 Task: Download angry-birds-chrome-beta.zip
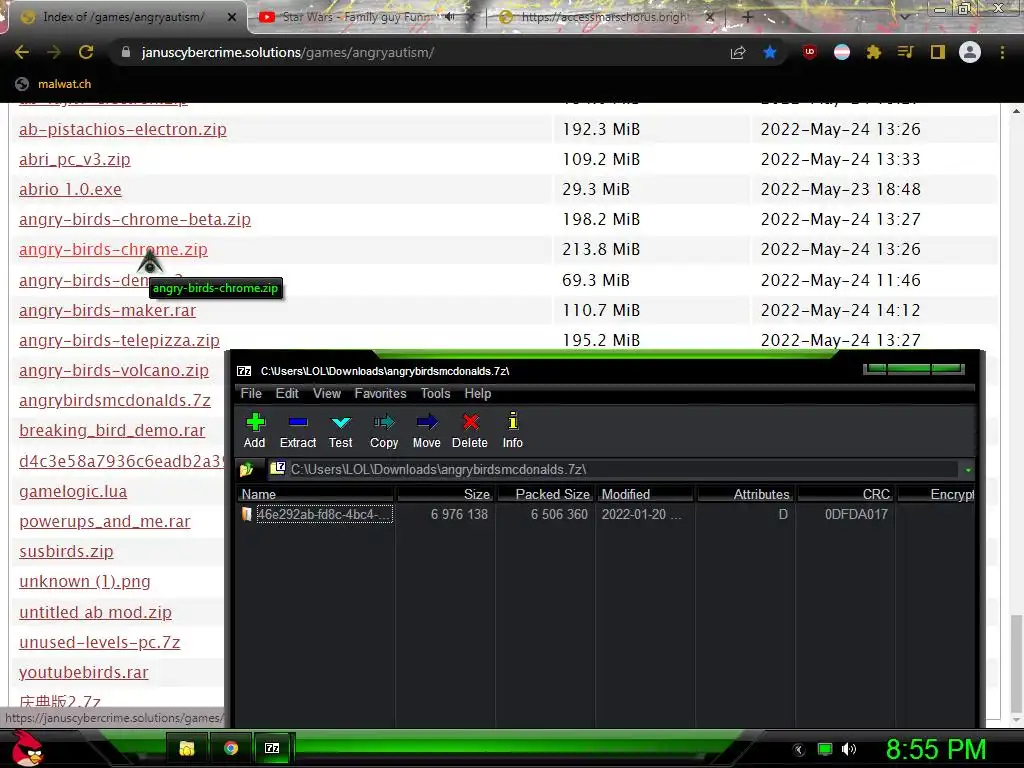135,219
